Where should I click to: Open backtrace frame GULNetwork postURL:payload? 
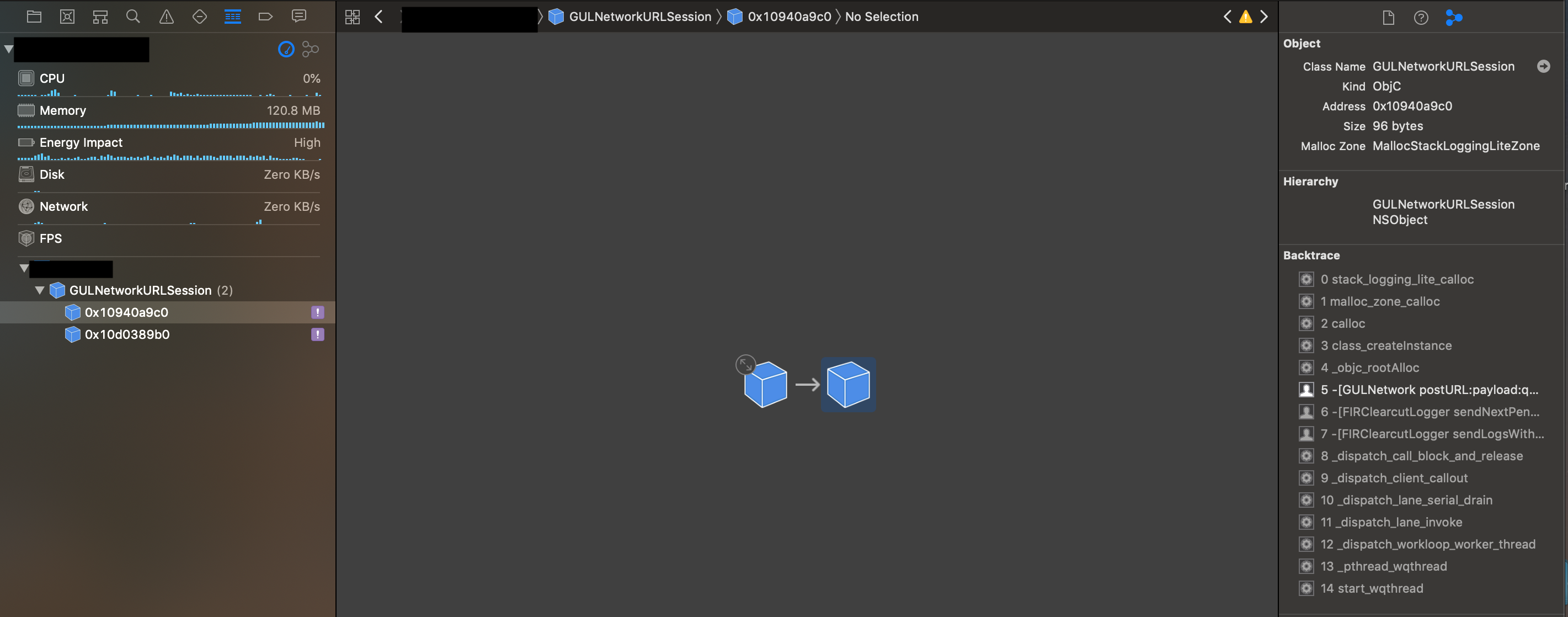tap(1428, 390)
